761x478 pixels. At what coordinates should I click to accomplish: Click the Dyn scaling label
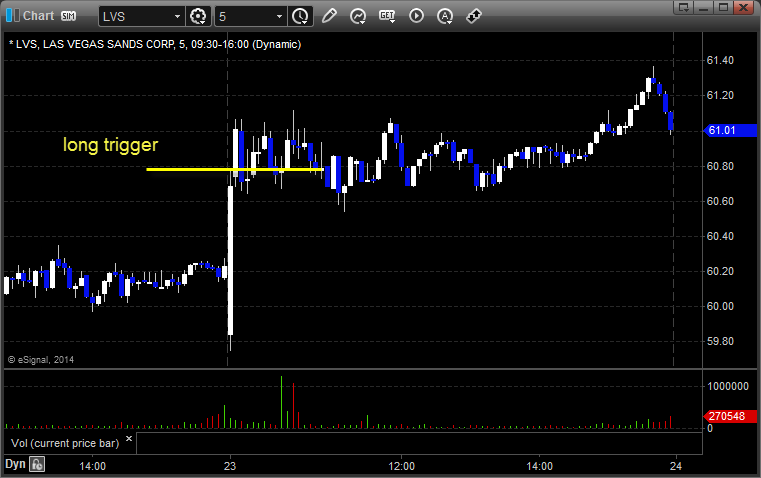coord(15,464)
